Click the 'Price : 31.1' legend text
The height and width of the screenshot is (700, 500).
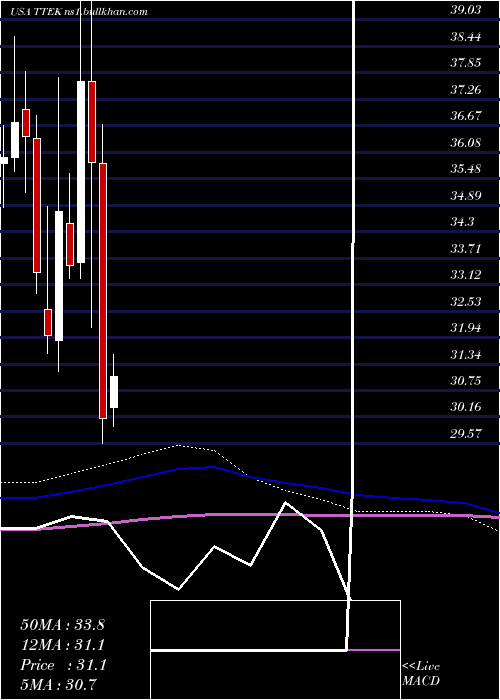click(62, 665)
